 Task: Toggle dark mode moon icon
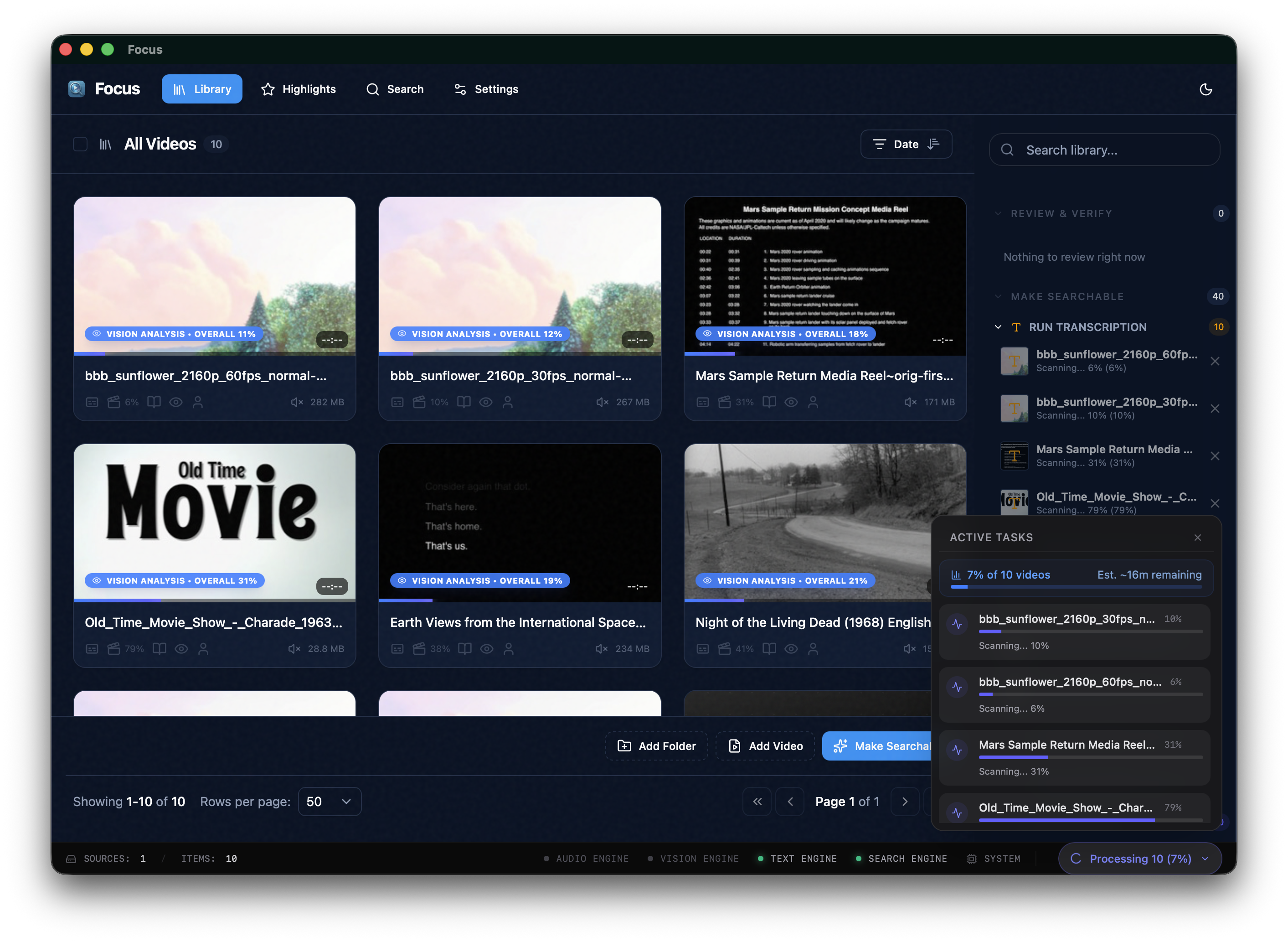click(x=1206, y=89)
